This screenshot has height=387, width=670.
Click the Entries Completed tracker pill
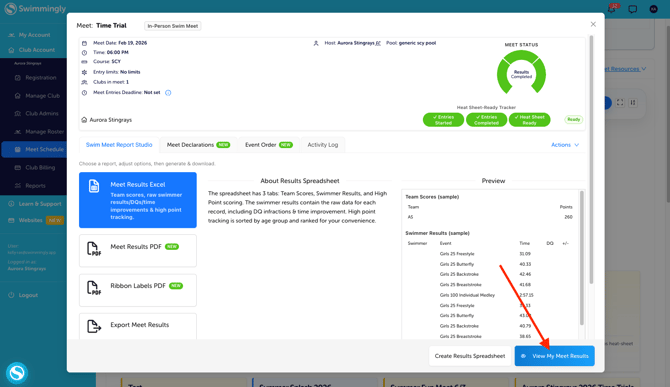[486, 120]
